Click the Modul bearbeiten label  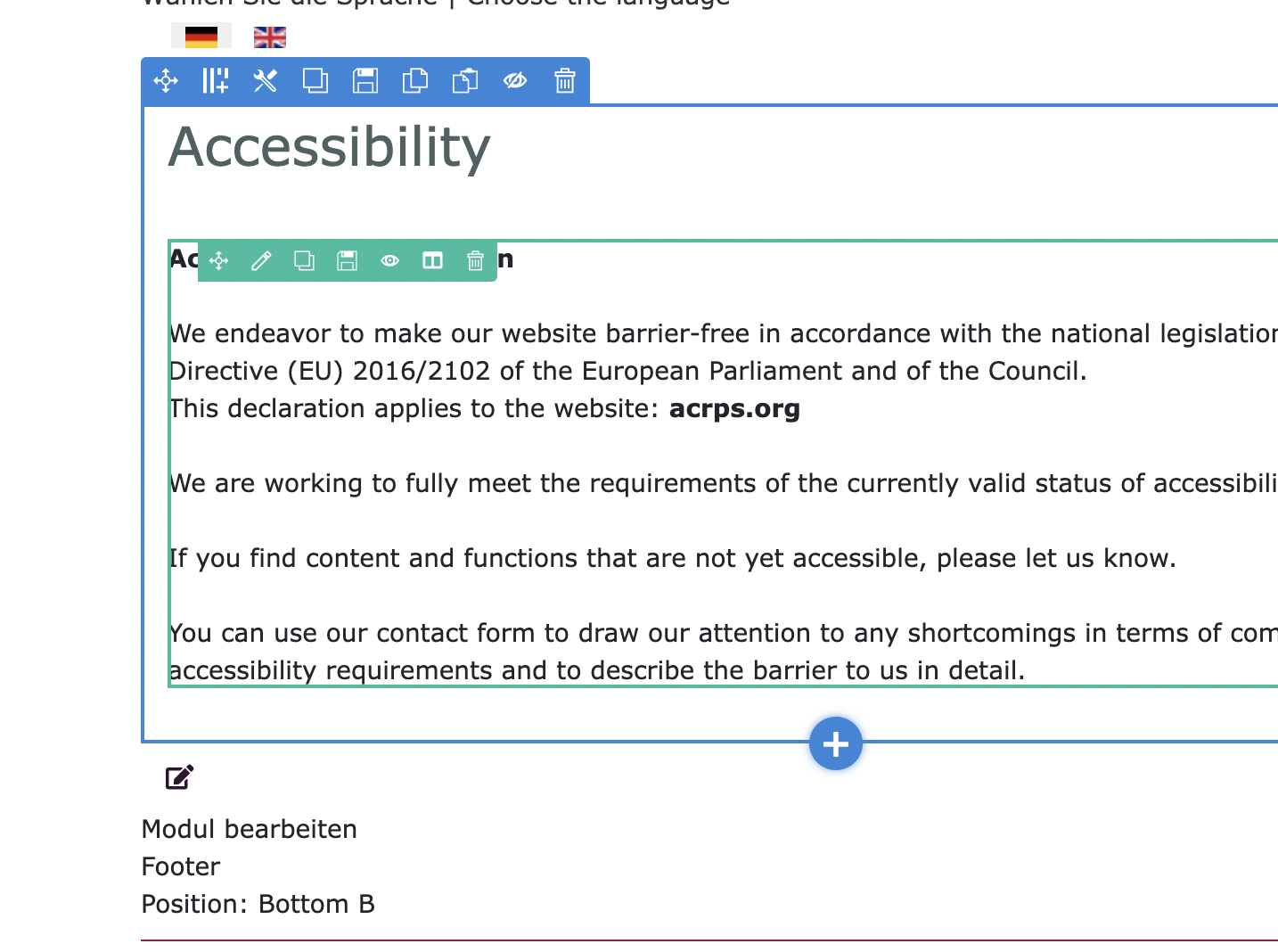249,829
